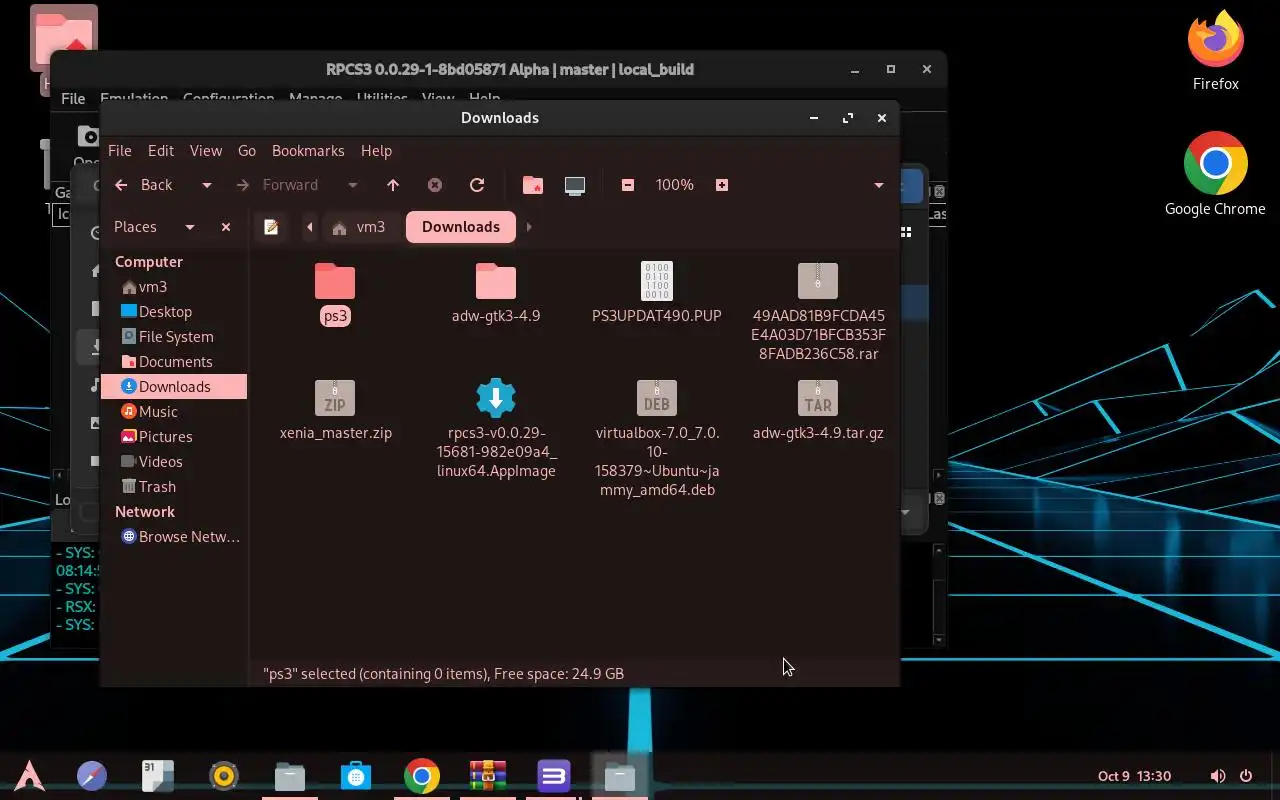Reload the Downloads folder view
Screen dimensions: 1280x800
(x=477, y=185)
